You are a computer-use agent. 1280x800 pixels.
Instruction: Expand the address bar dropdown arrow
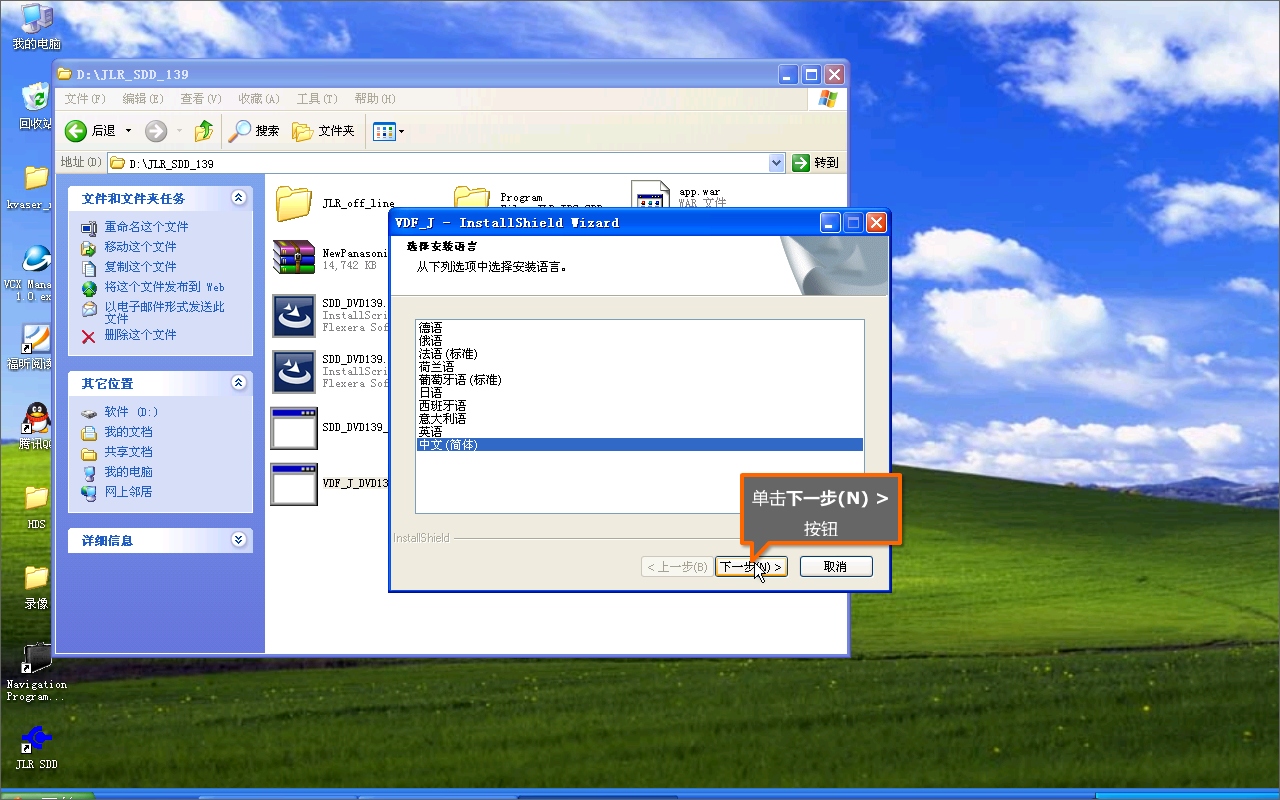click(777, 163)
